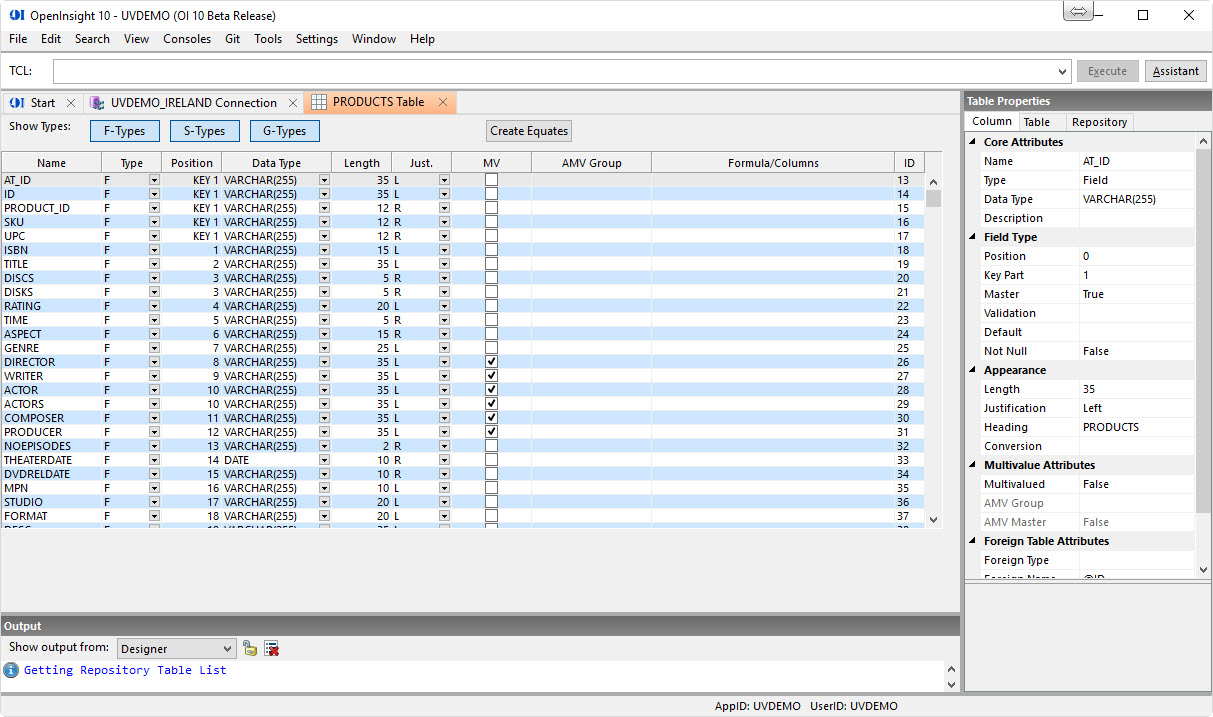This screenshot has height=717, width=1213.
Task: Switch to the UVDEMO_IRELAND Connection tab
Action: [x=194, y=103]
